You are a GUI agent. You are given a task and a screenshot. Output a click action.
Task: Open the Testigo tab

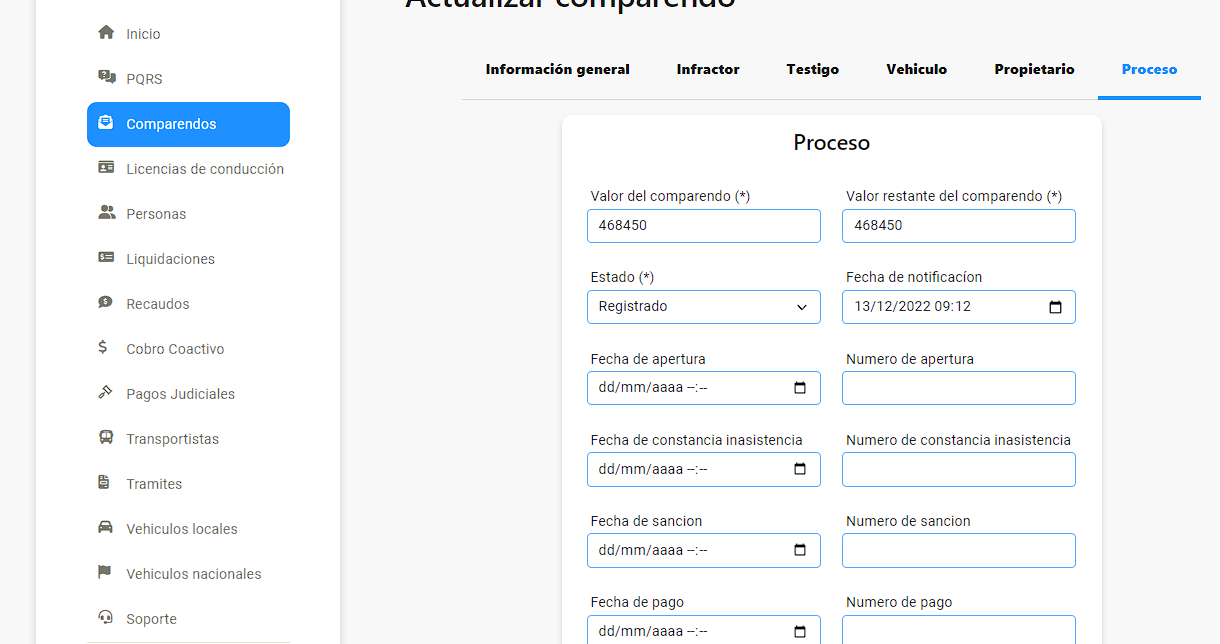click(813, 69)
